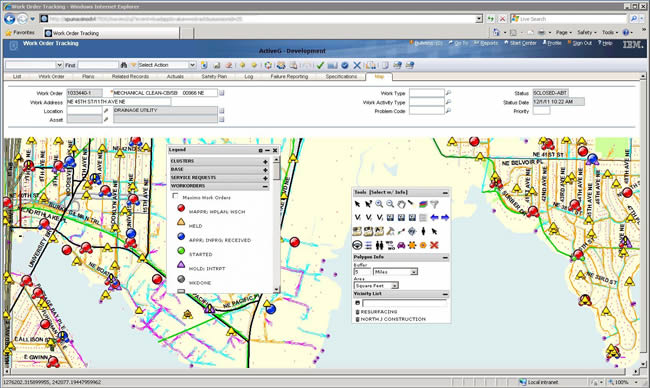Close the Legend panel
This screenshot has height=388, width=650.
tap(275, 150)
